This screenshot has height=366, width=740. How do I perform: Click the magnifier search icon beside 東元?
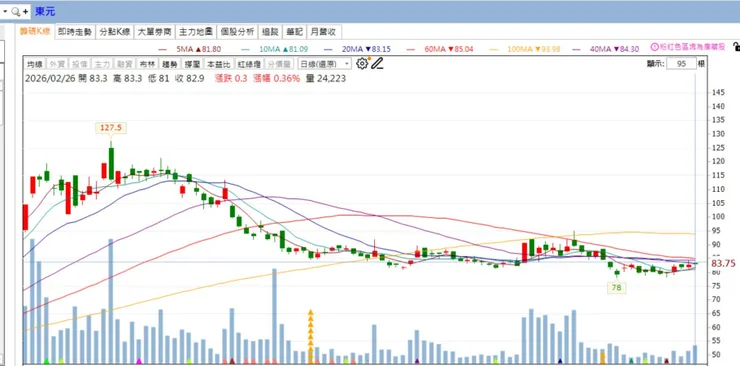coord(16,12)
